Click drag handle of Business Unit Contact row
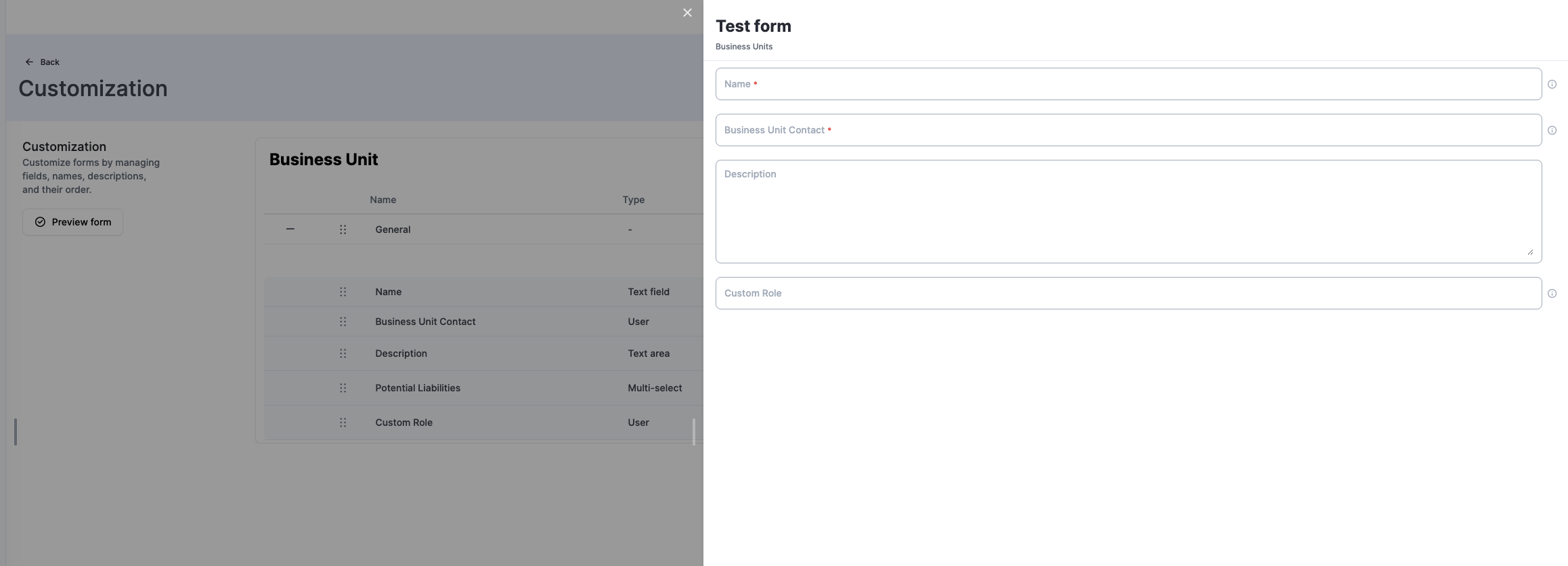 [343, 322]
